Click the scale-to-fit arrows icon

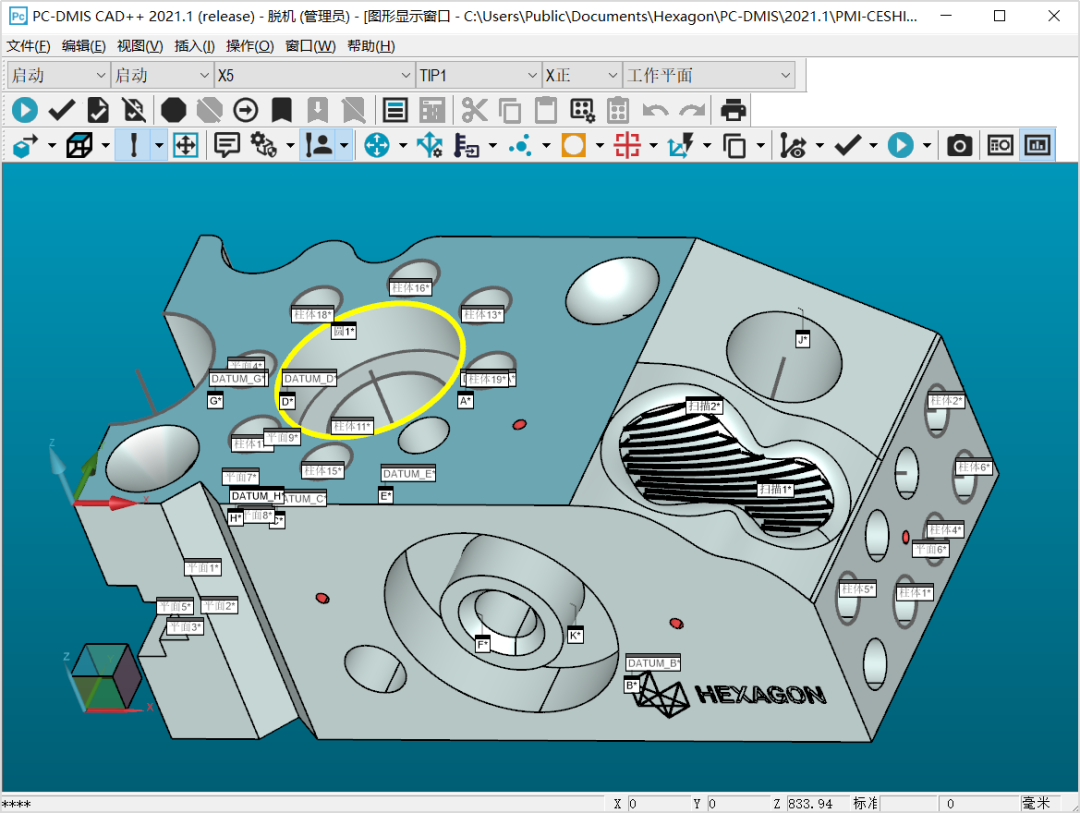point(186,145)
